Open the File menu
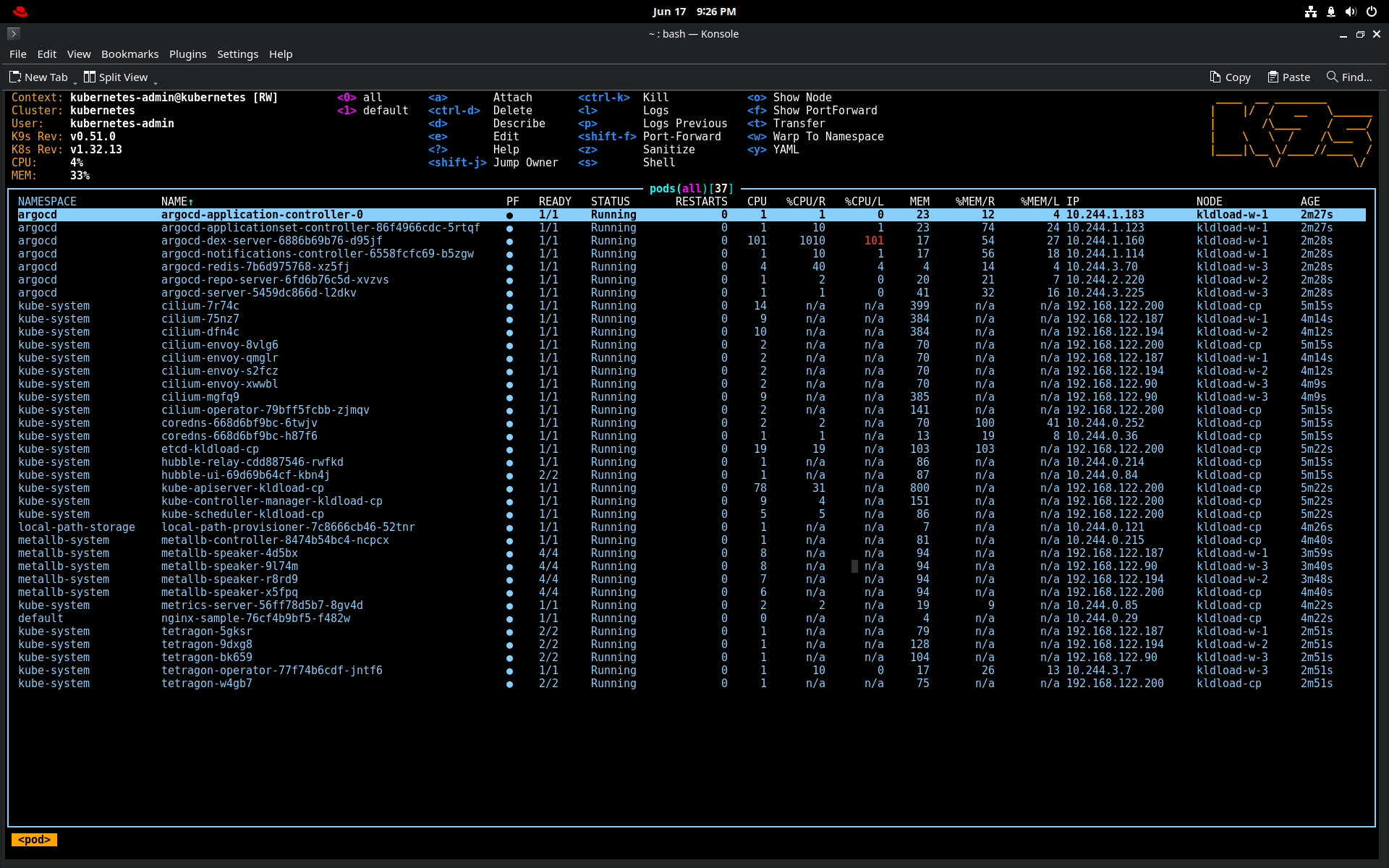 pos(18,54)
